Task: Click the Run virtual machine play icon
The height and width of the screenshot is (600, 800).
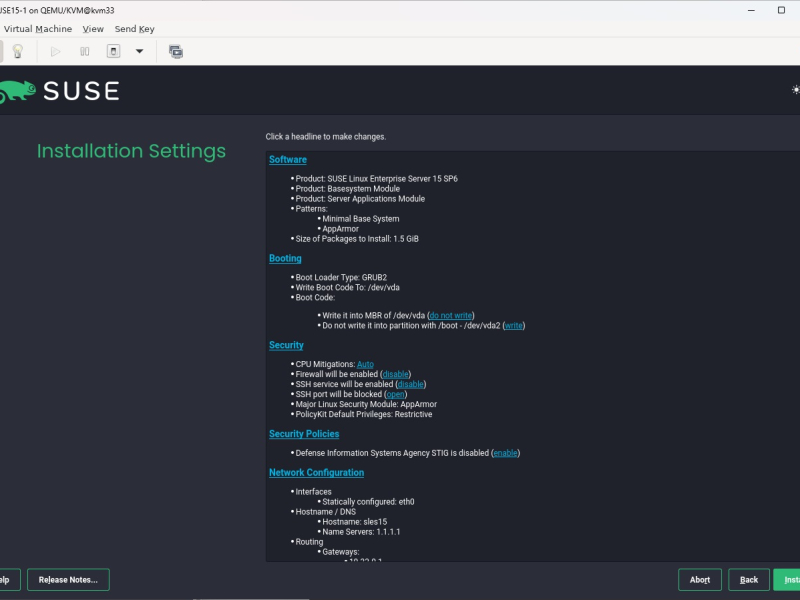Action: tap(56, 52)
